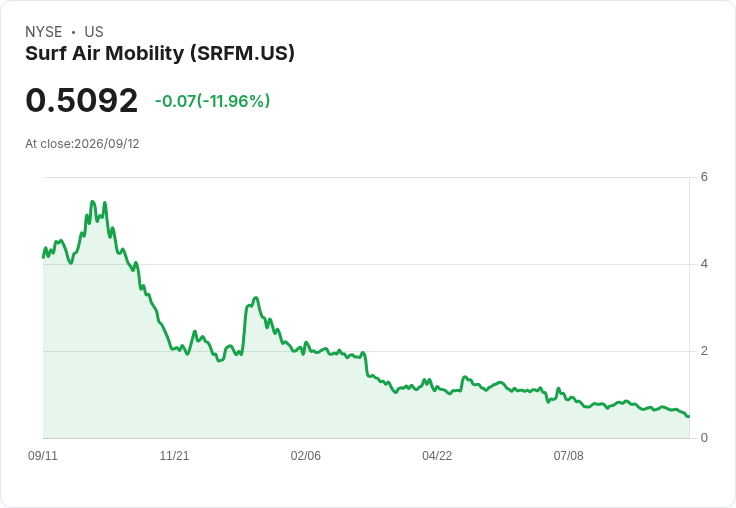Click the 09/11 x-axis date label
The width and height of the screenshot is (736, 508).
point(43,455)
